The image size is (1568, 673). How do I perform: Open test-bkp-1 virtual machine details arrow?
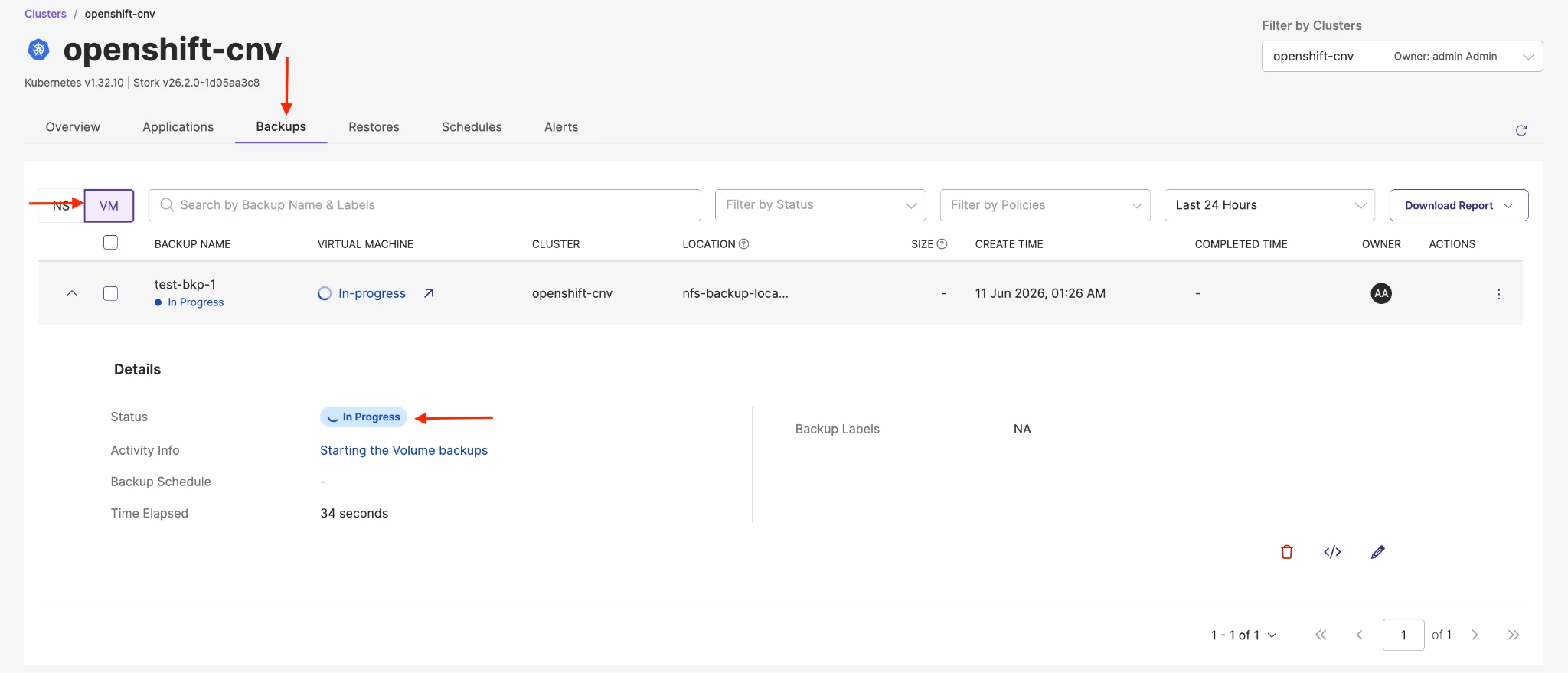coord(429,293)
